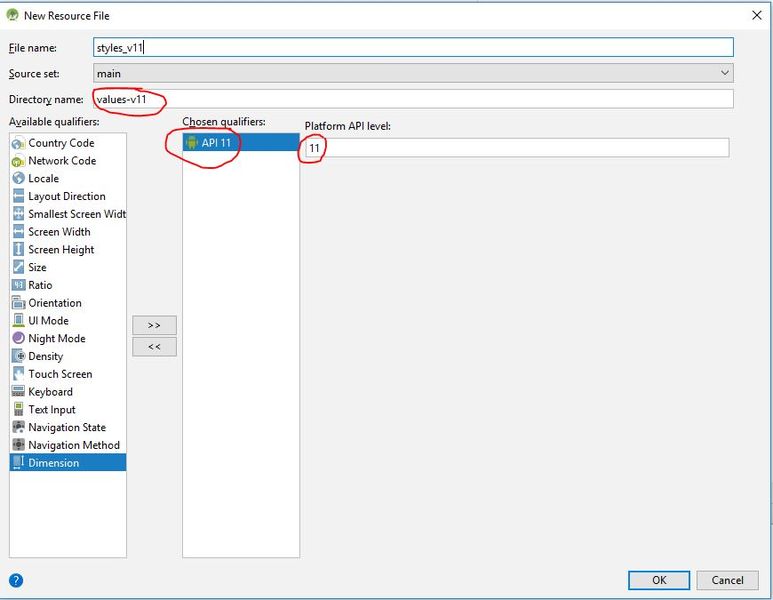Add qualifier with the >> button
Screen dimensions: 773x600
point(154,325)
